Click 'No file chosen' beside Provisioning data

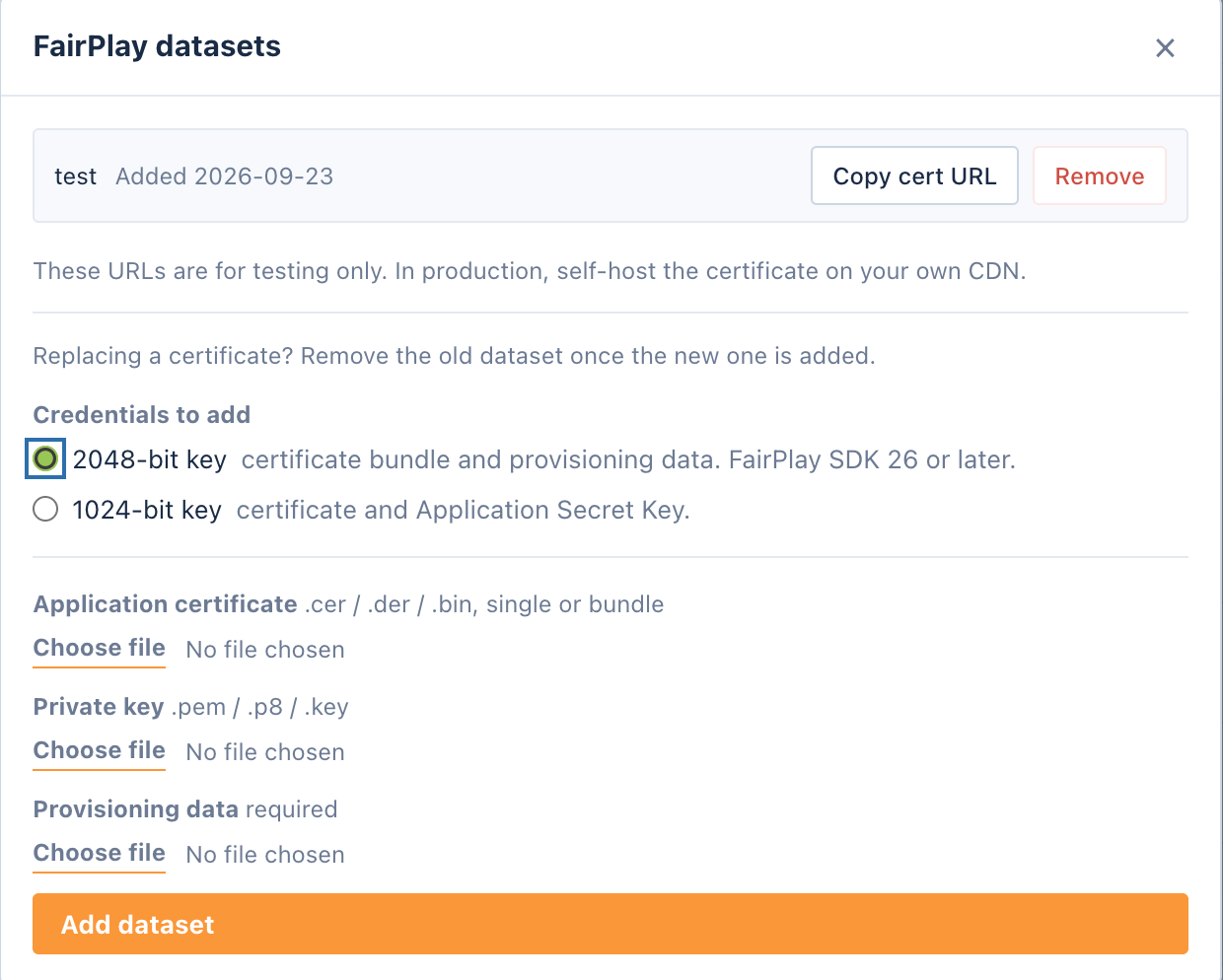(265, 855)
